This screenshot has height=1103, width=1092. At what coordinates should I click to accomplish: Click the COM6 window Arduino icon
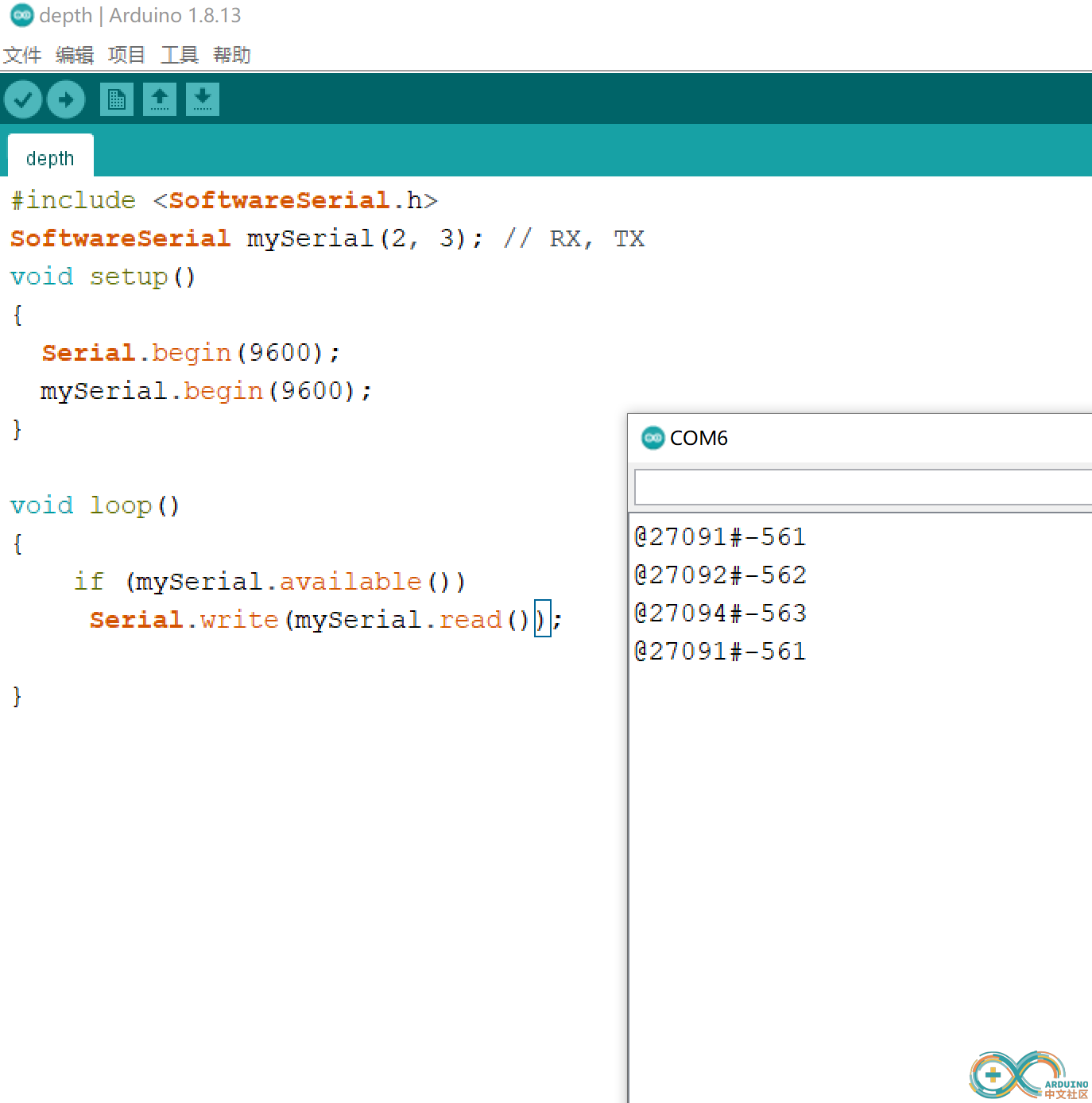653,438
